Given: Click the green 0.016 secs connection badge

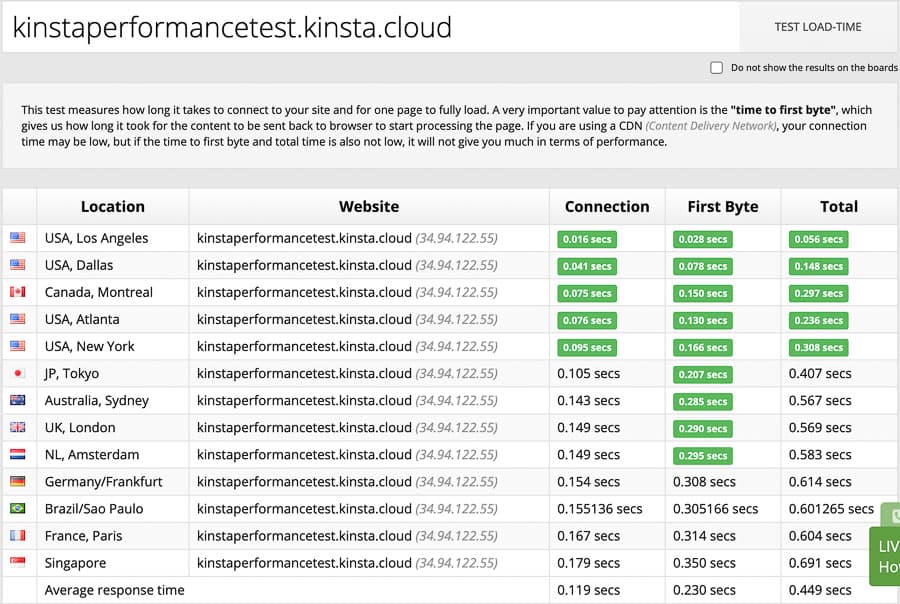Looking at the screenshot, I should click(x=587, y=239).
